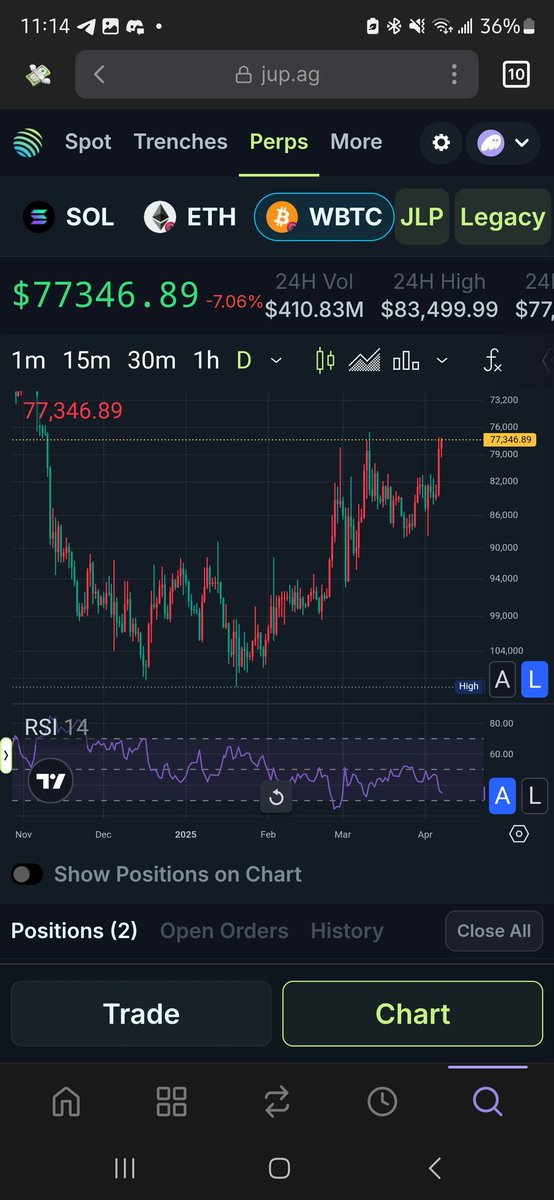The width and height of the screenshot is (554, 1200).
Task: Open the More menu
Action: tap(356, 142)
